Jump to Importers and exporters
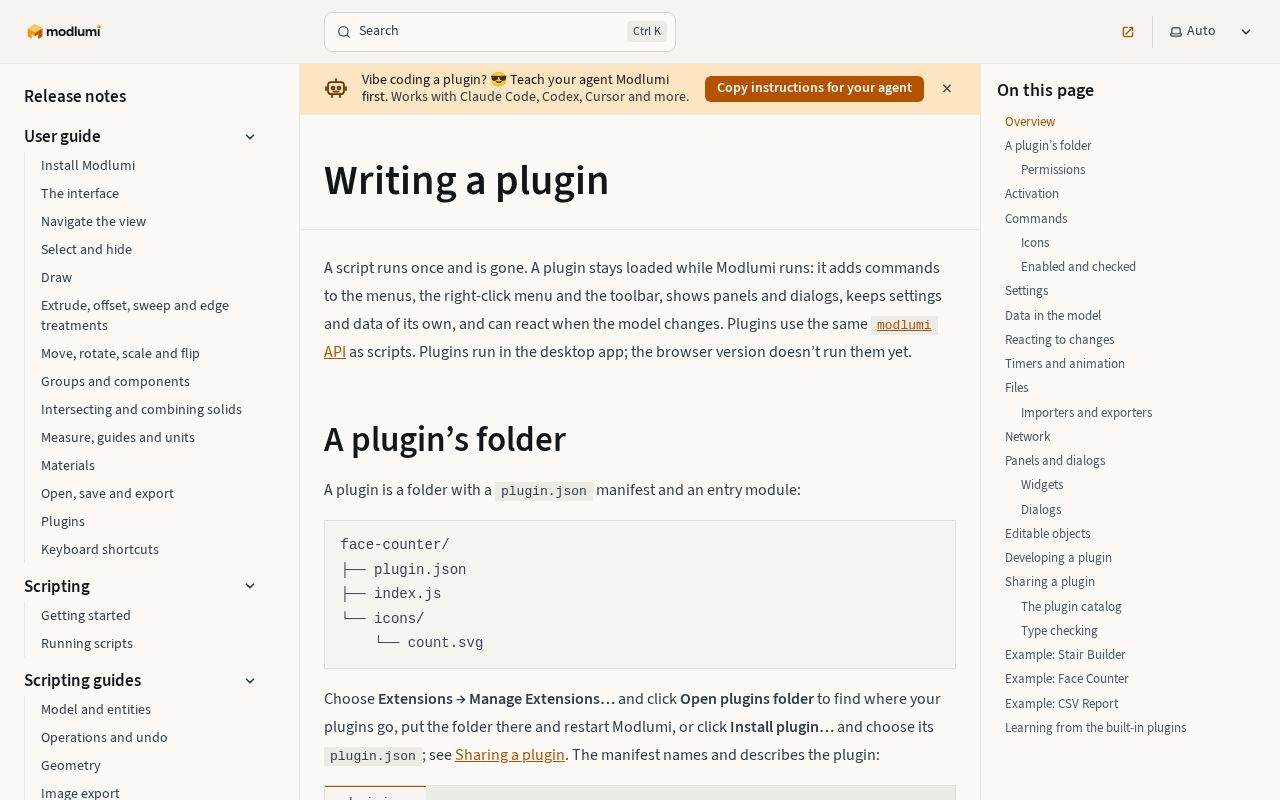The width and height of the screenshot is (1280, 800). (1086, 412)
